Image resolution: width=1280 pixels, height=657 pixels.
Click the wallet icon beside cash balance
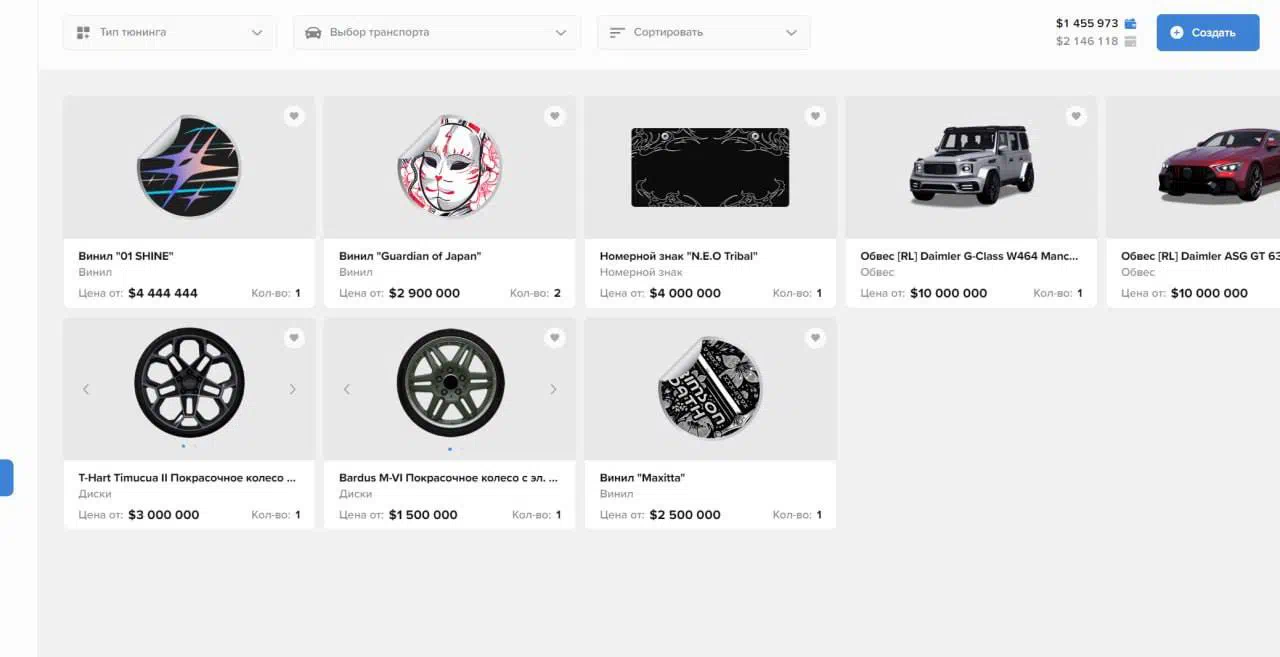(1130, 23)
